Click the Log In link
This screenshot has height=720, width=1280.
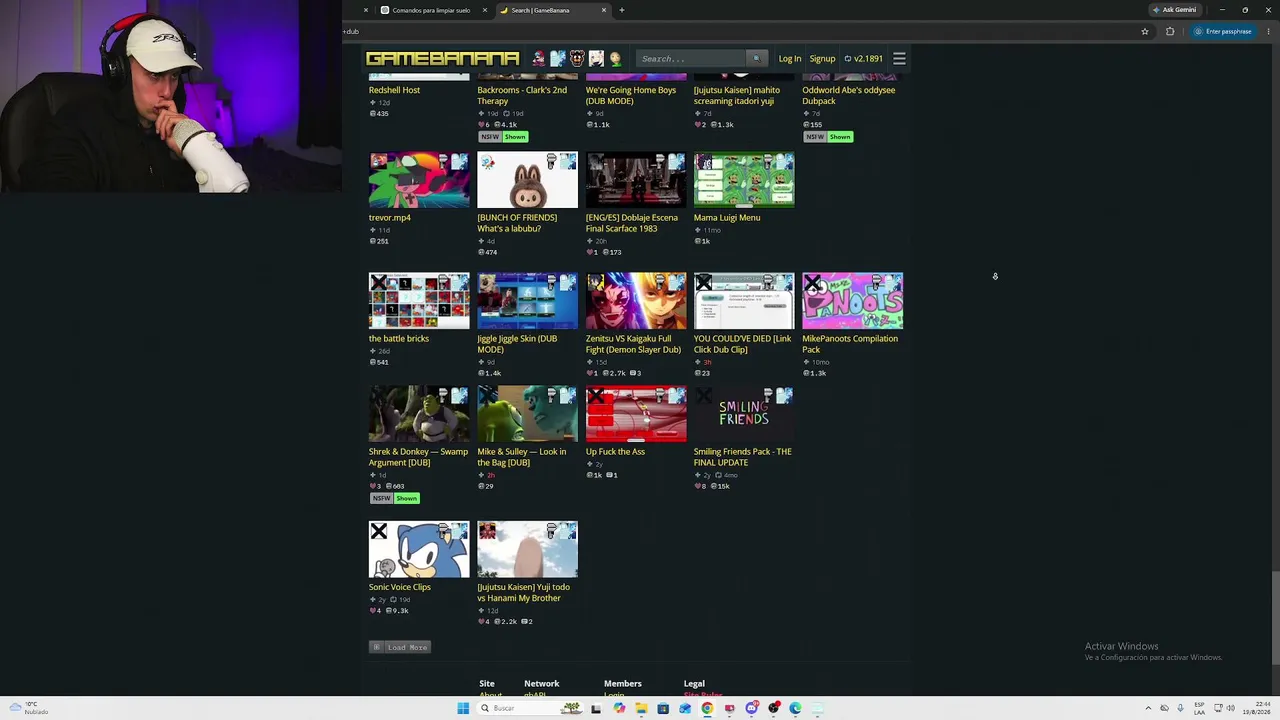tap(790, 58)
